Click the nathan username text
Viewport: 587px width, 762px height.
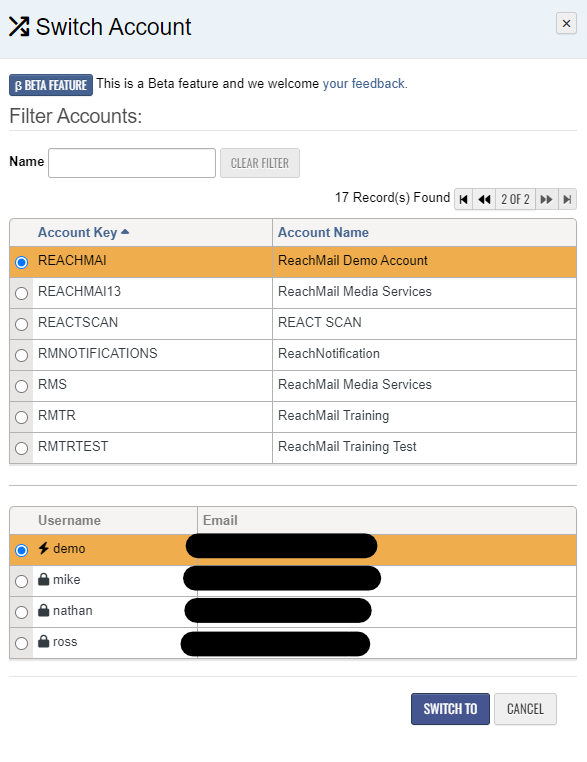click(72, 610)
